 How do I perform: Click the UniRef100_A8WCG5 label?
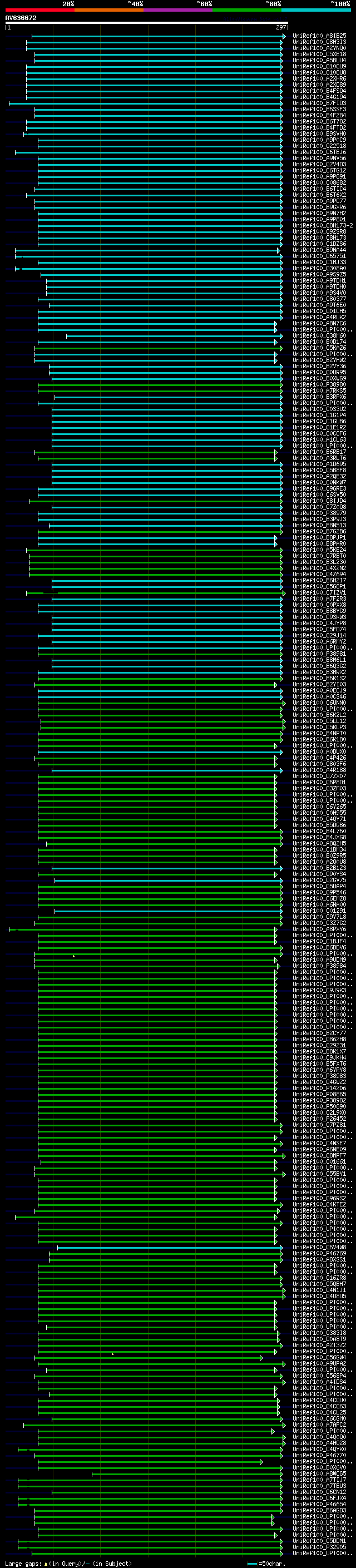tap(319, 1473)
